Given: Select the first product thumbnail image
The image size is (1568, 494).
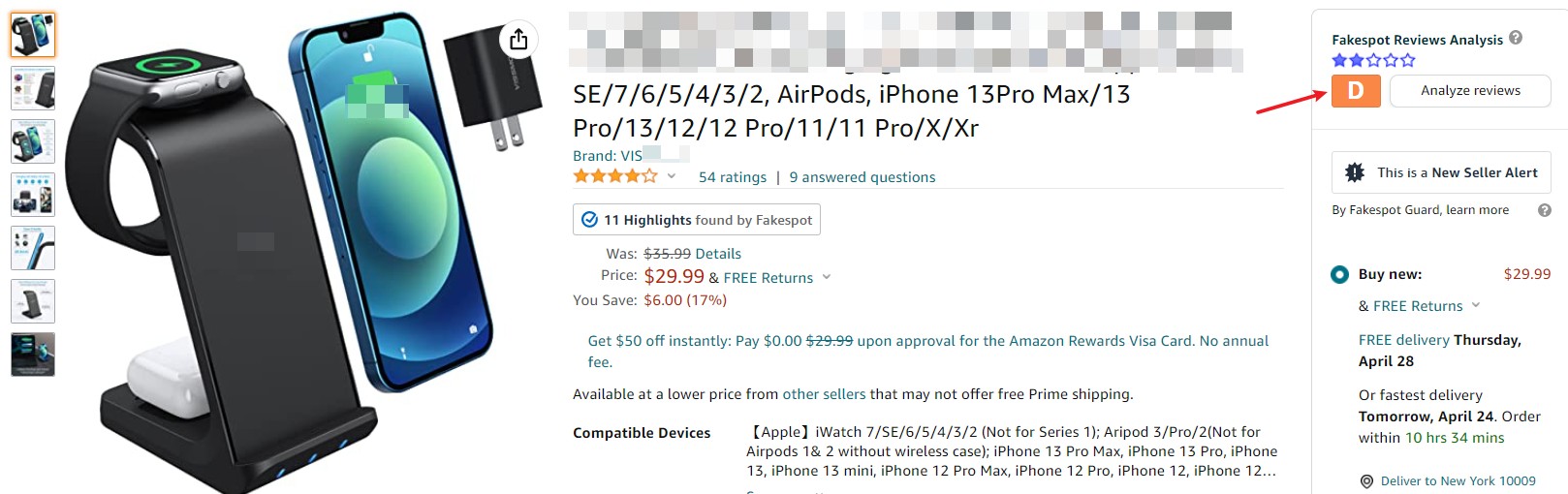Looking at the screenshot, I should click(x=33, y=35).
